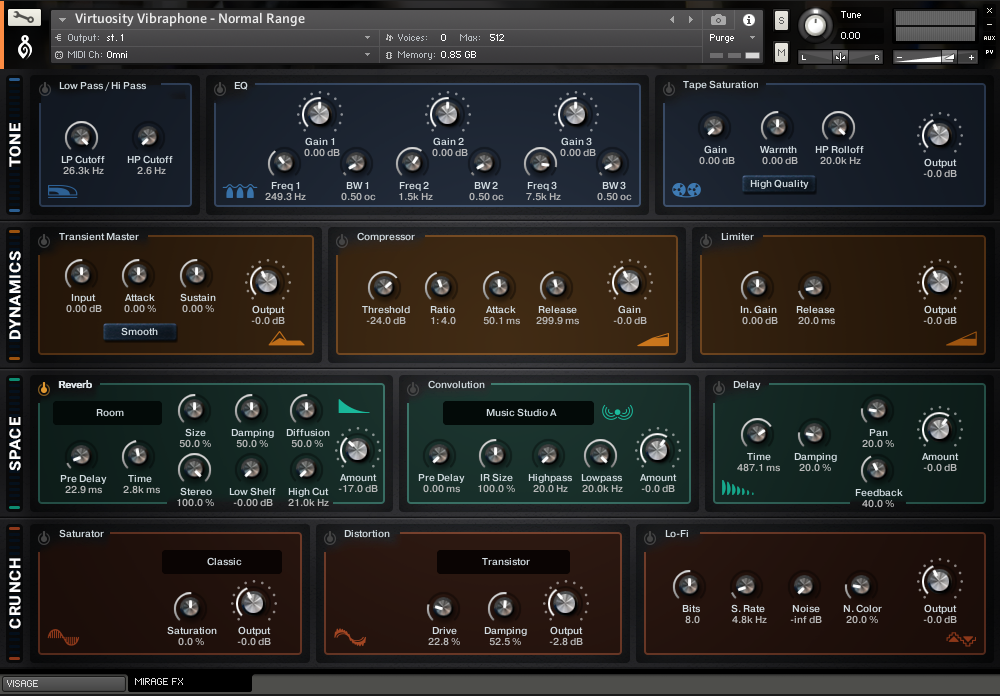Select the DYNAMICS section label

pos(15,295)
